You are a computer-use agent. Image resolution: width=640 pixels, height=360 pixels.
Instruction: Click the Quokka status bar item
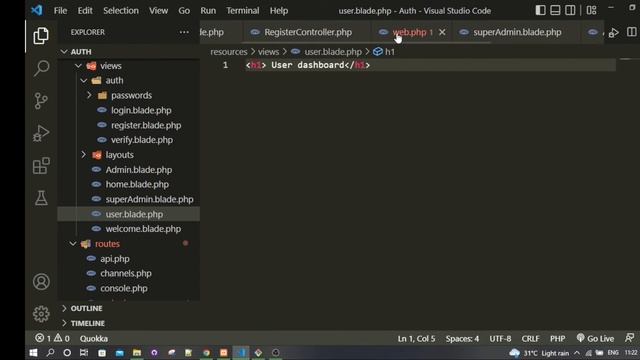94,339
